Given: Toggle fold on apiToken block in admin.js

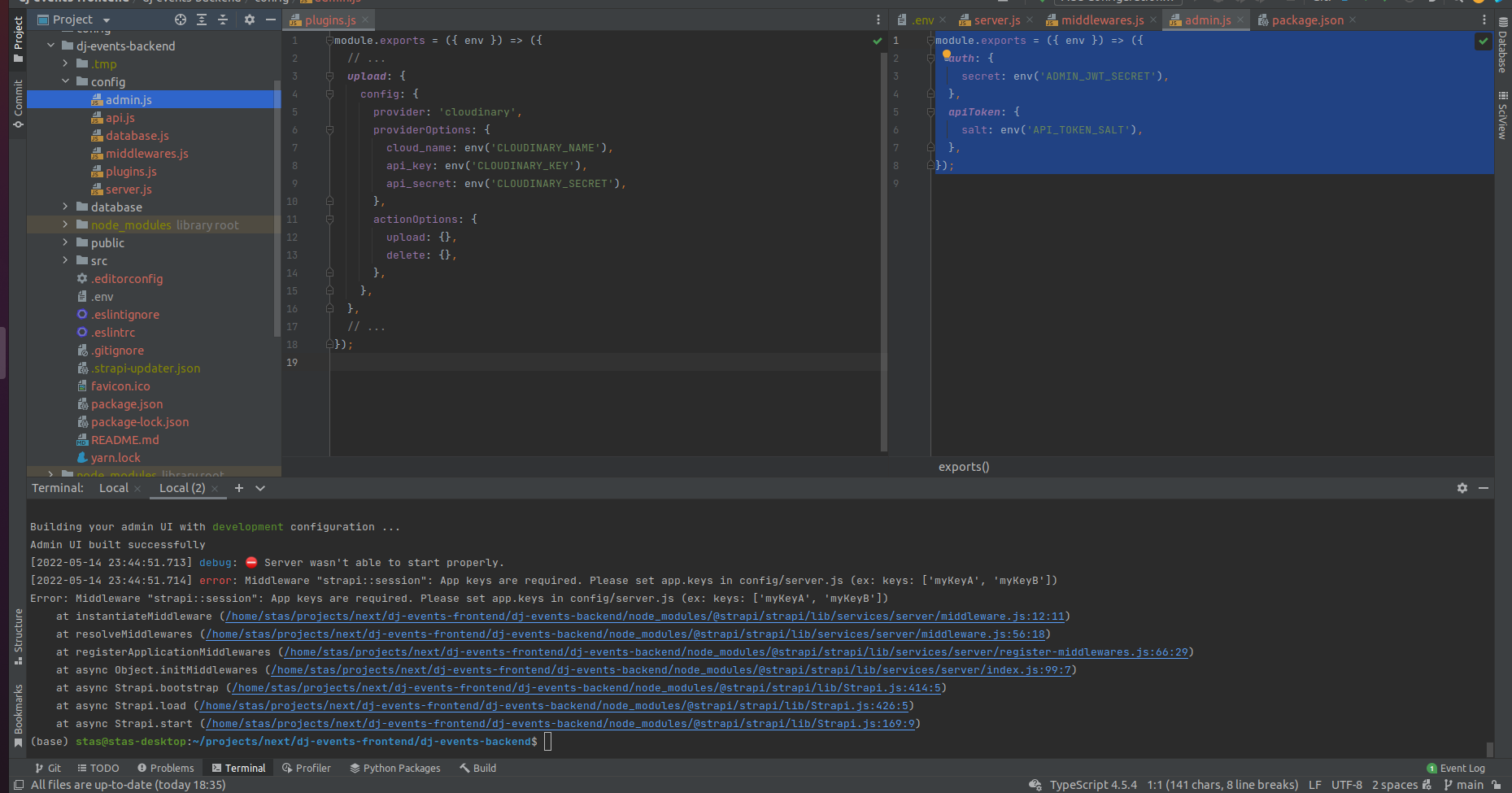Looking at the screenshot, I should point(930,112).
